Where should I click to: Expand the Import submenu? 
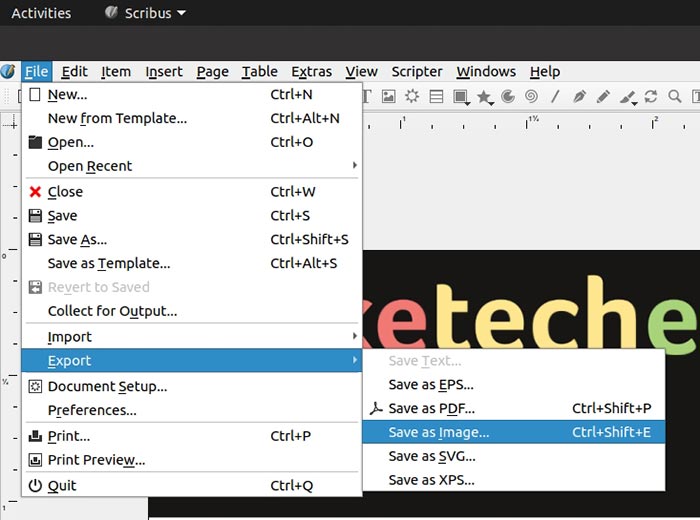(192, 337)
